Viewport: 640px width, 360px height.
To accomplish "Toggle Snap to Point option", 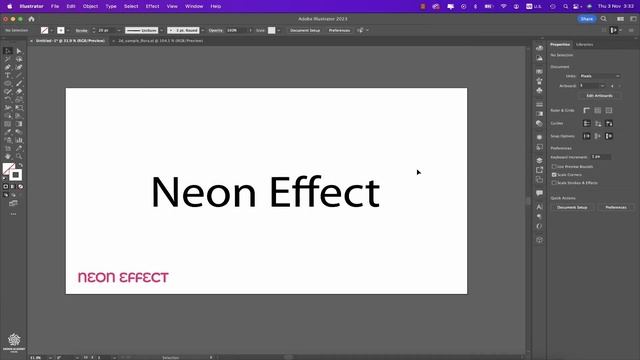I will 587,136.
